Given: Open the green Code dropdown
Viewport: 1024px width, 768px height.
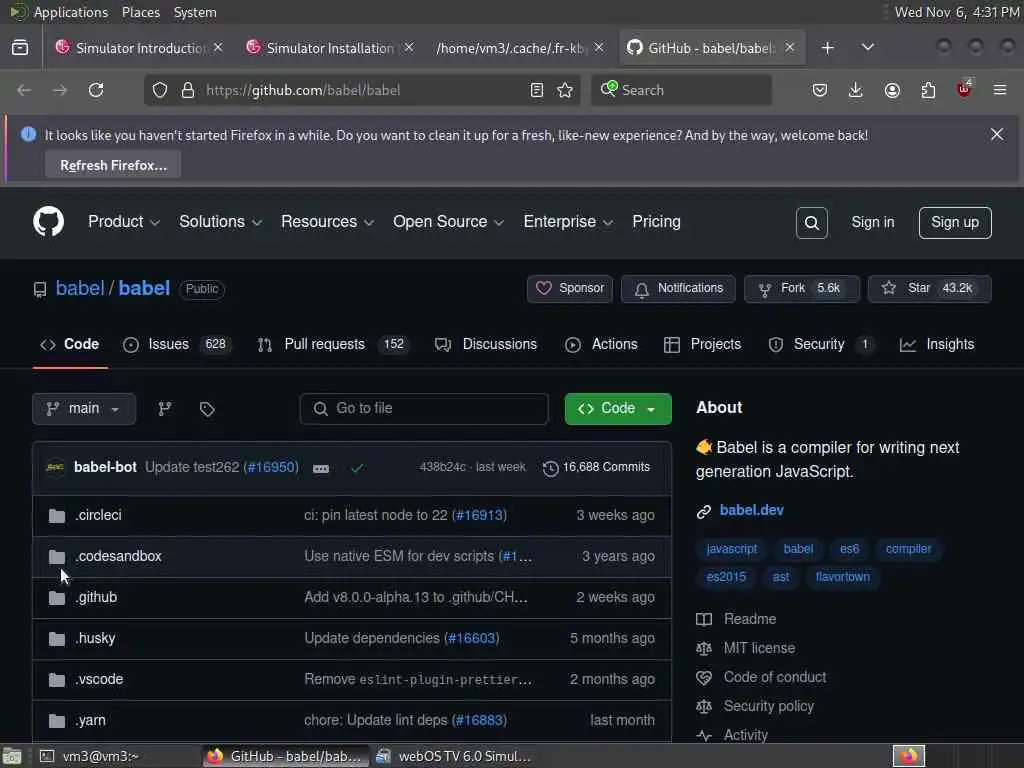Looking at the screenshot, I should 618,409.
